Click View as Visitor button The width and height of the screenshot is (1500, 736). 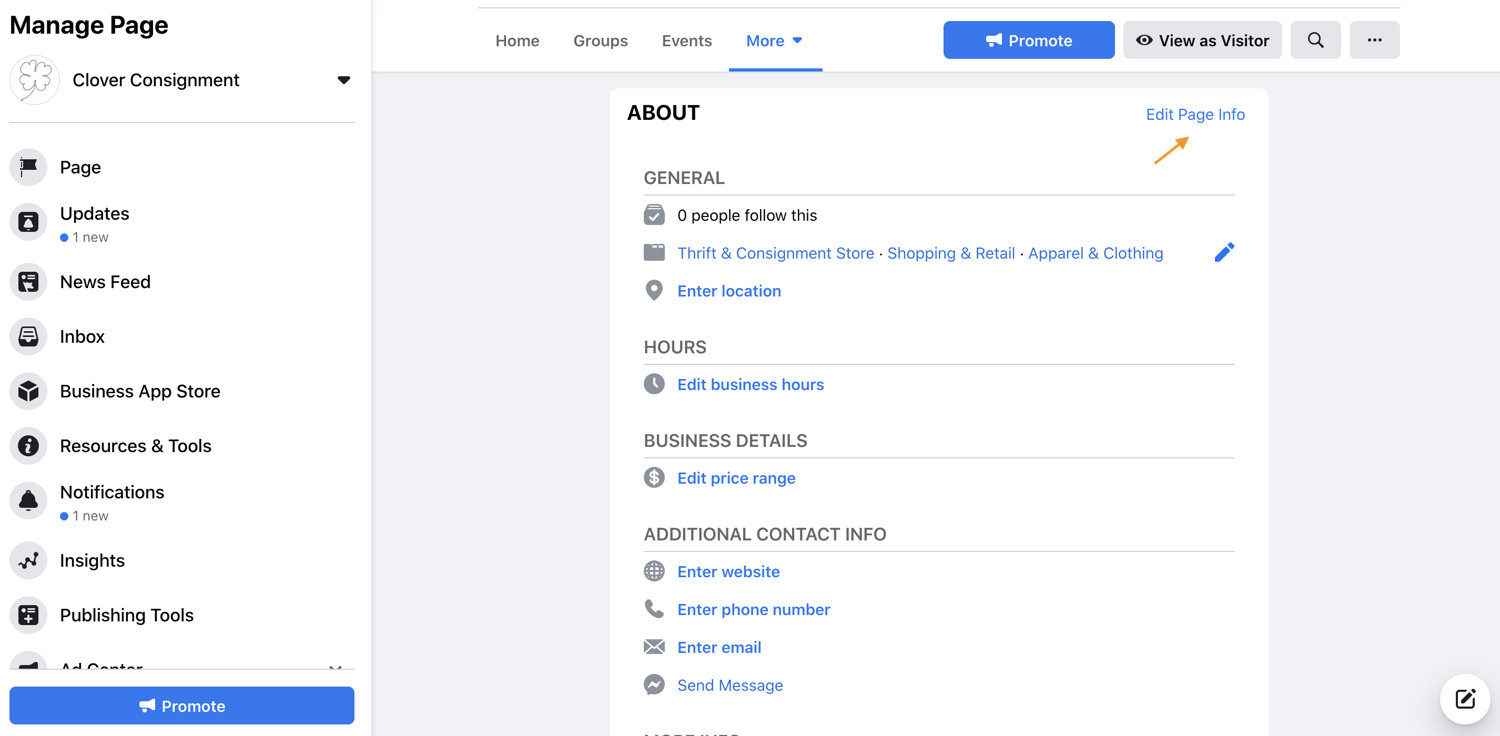(x=1202, y=40)
